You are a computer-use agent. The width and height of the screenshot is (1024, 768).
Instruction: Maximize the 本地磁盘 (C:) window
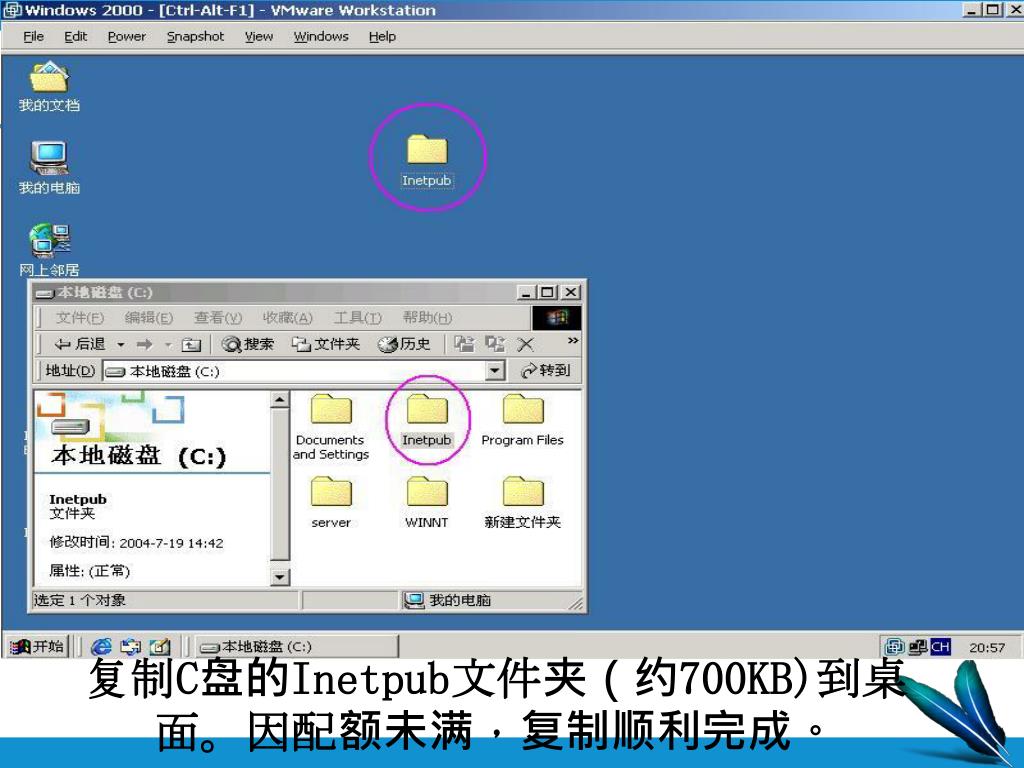[548, 292]
